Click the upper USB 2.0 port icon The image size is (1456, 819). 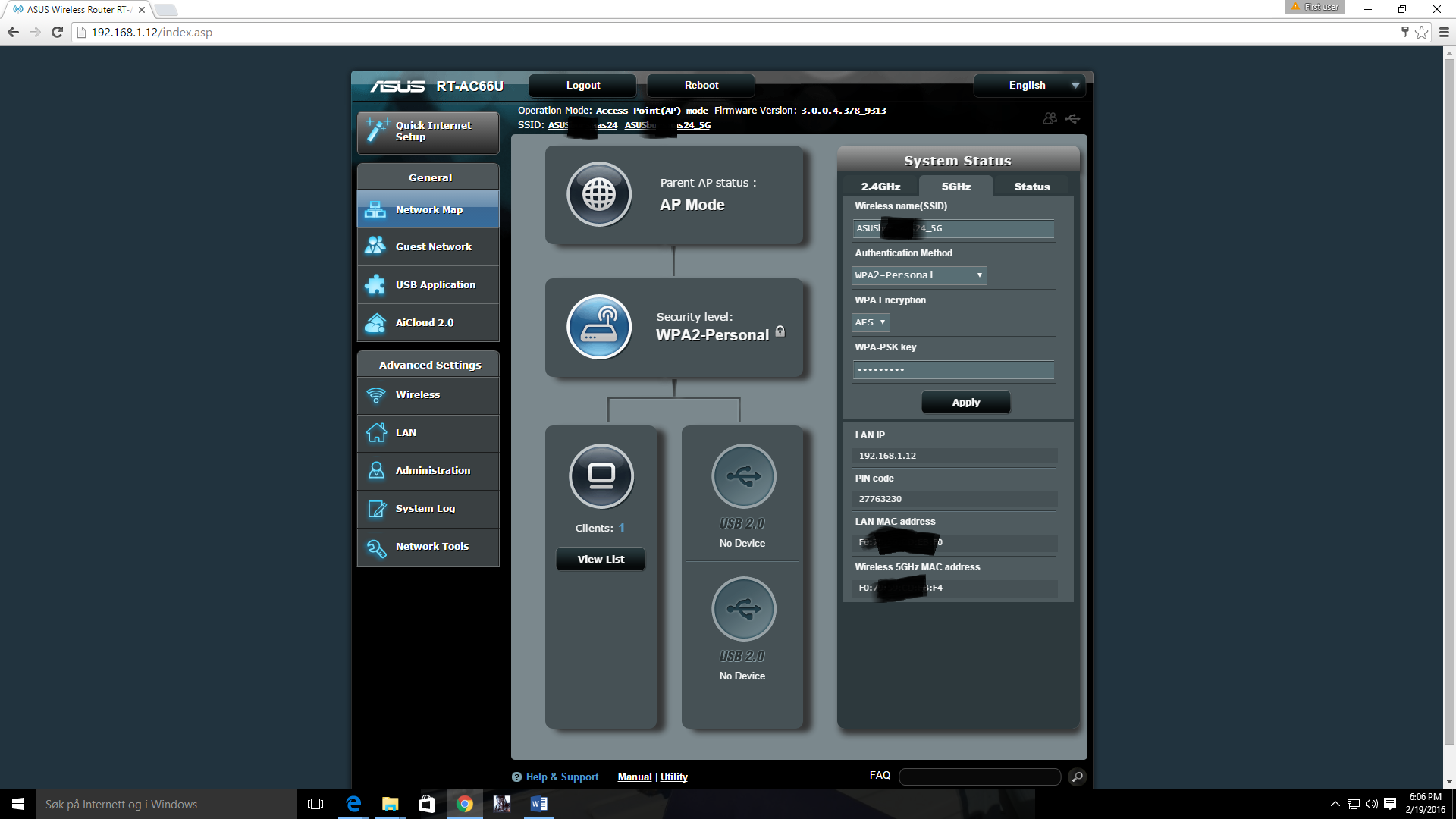point(743,476)
